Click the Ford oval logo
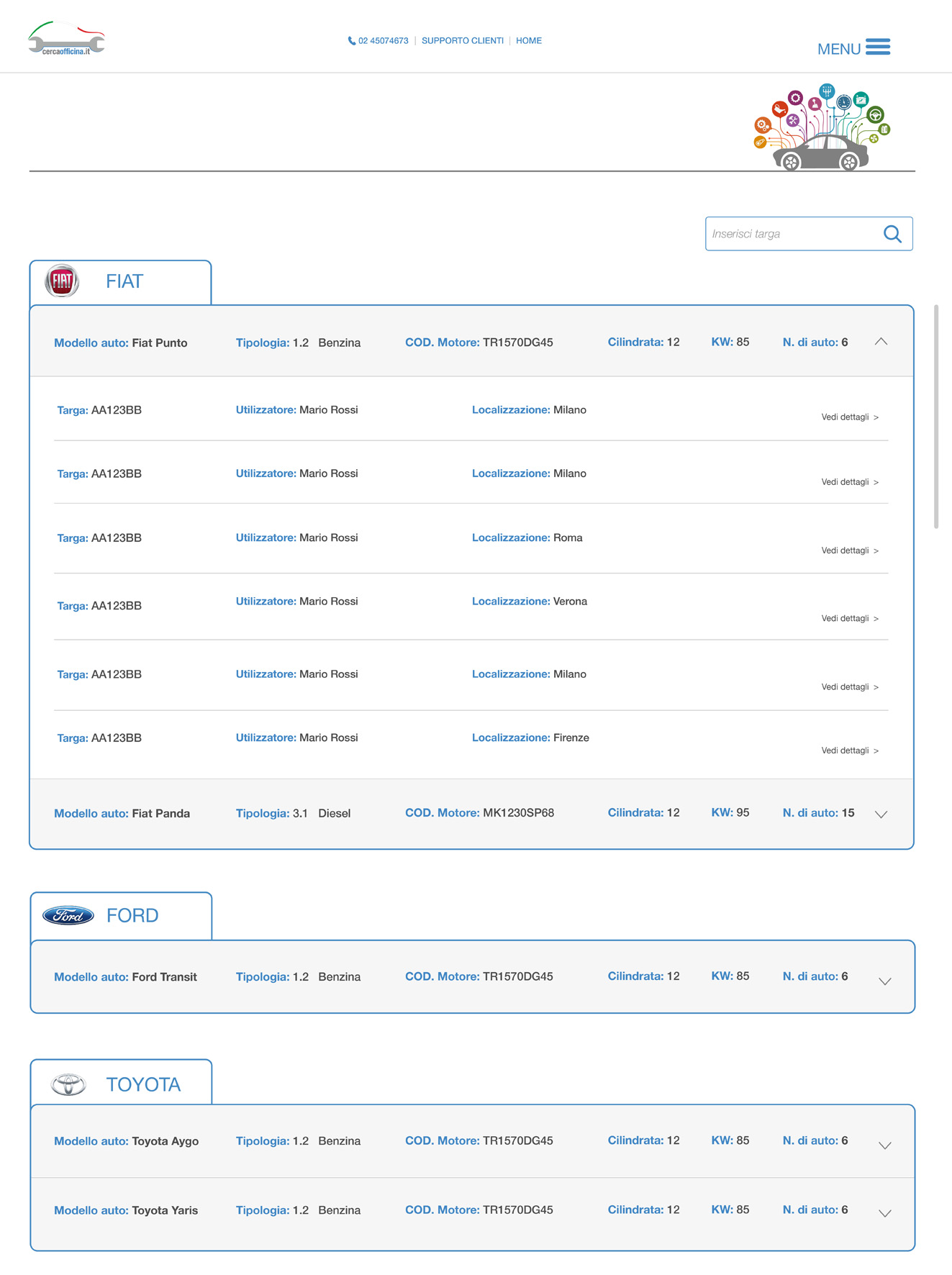This screenshot has width=952, height=1275. (x=68, y=915)
